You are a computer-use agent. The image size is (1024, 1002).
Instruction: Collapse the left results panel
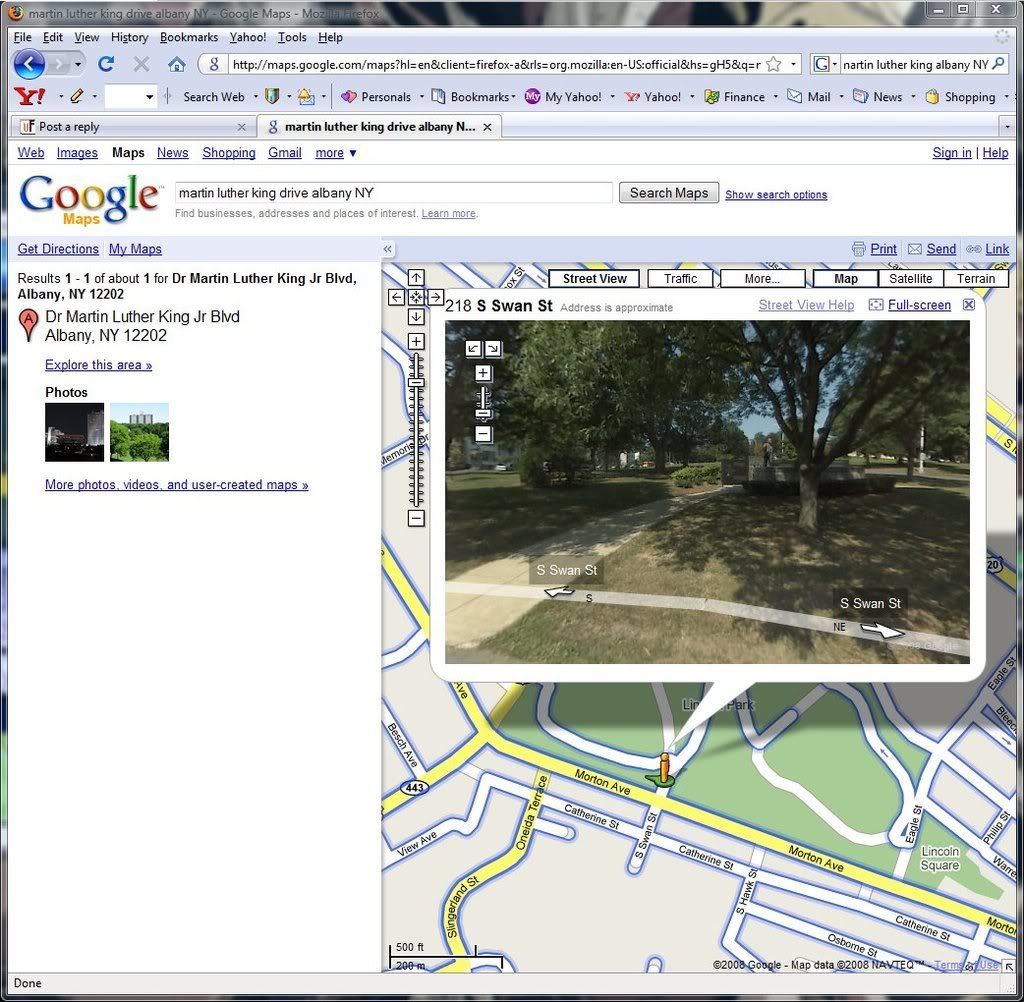click(388, 249)
